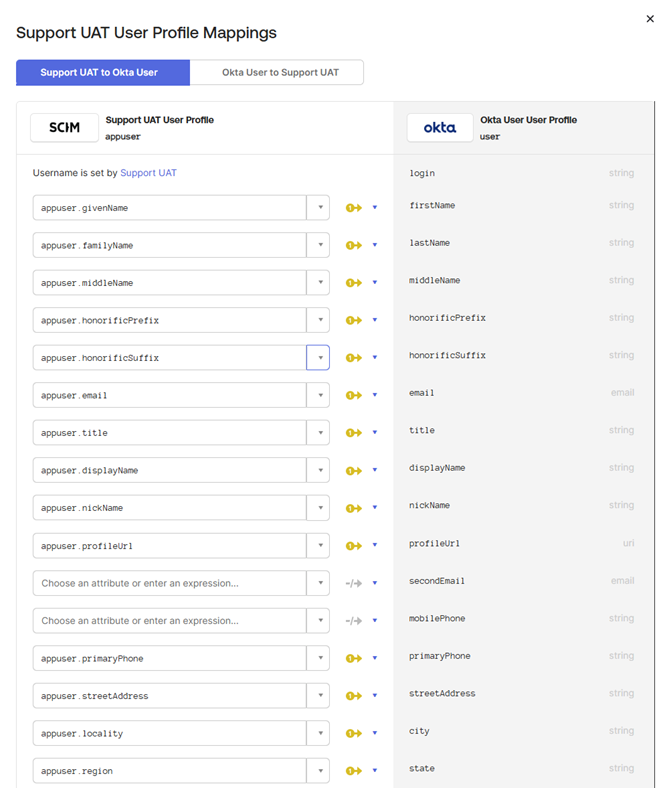Click the unmapped arrow icon for mobilePhone

(x=353, y=621)
